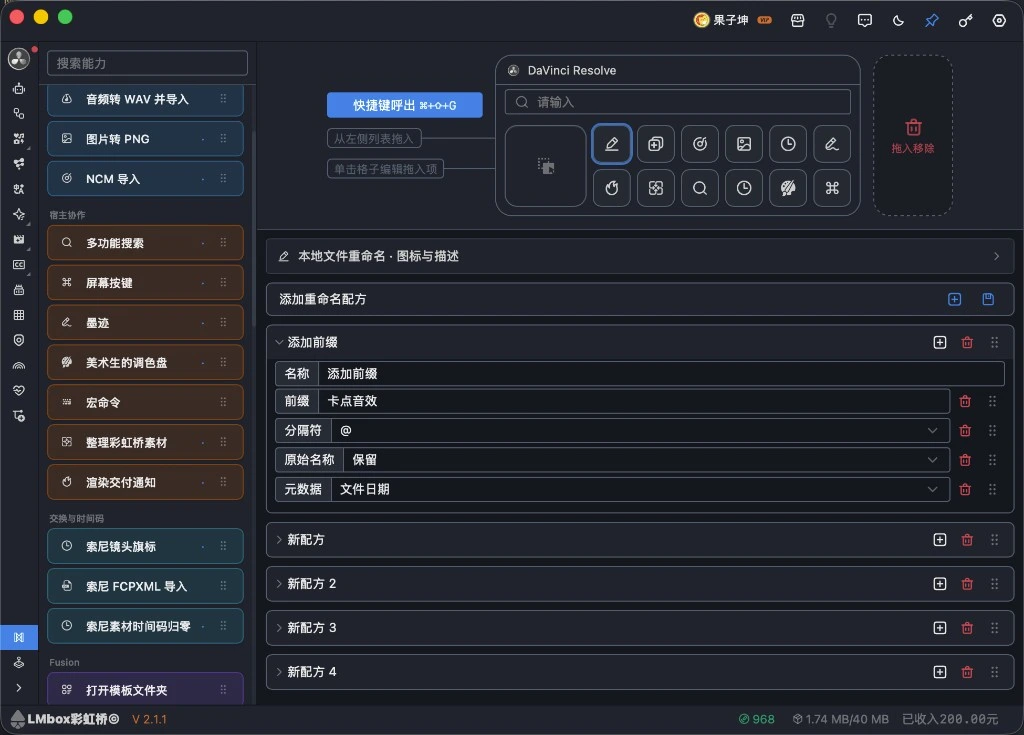Click the 前缀 input field 卡点音效
This screenshot has width=1024, height=735.
pos(633,401)
